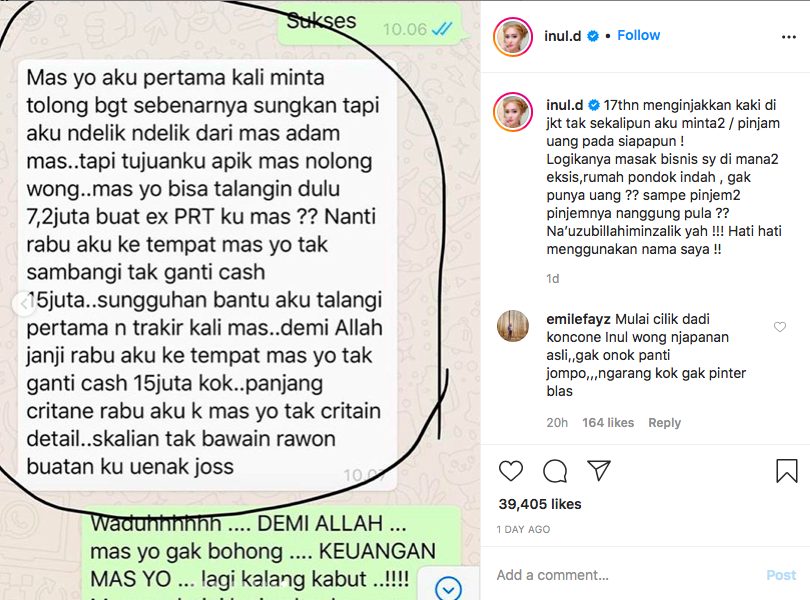Click the verified badge beside inul.d header

click(593, 36)
